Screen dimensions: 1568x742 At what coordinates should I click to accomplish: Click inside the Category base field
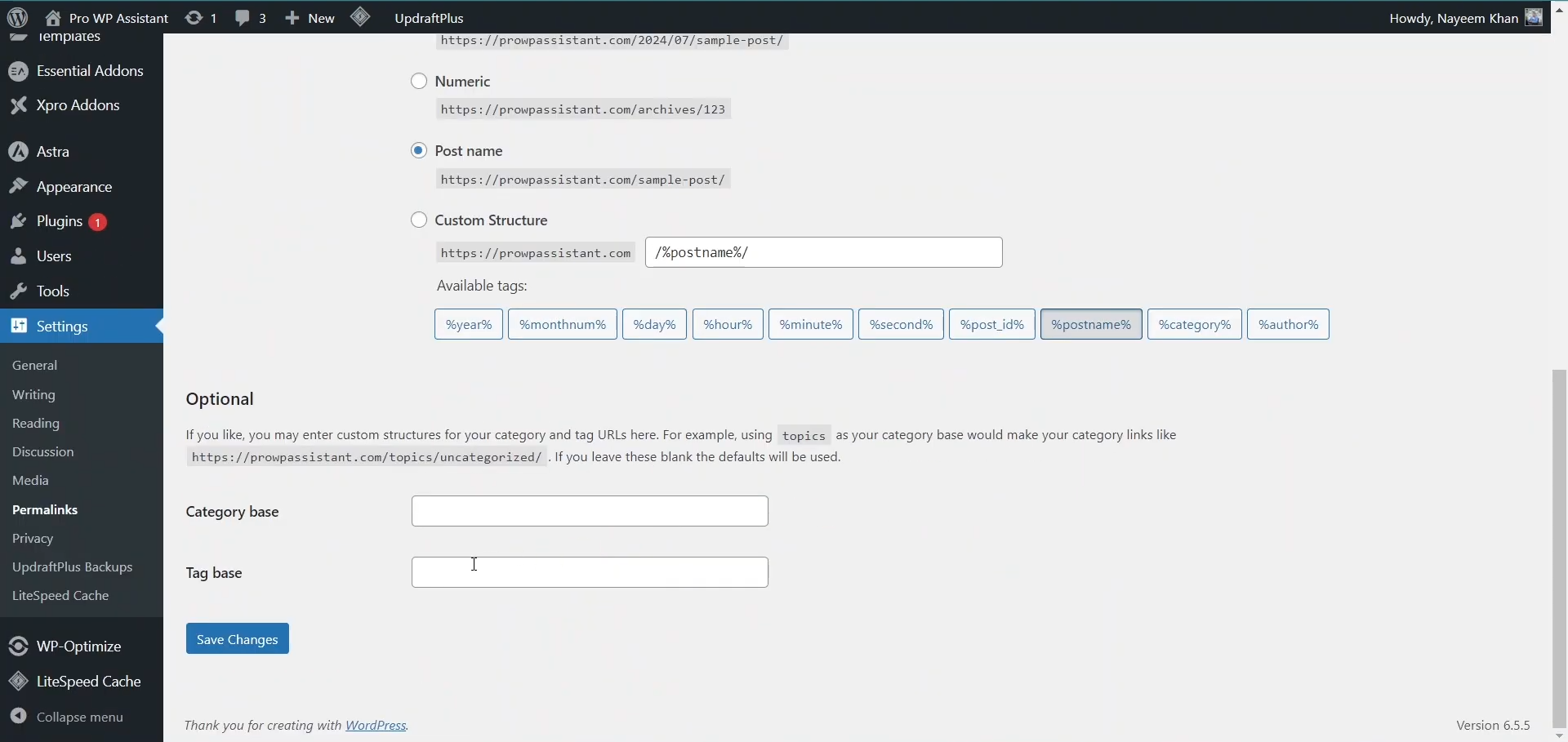pos(589,510)
